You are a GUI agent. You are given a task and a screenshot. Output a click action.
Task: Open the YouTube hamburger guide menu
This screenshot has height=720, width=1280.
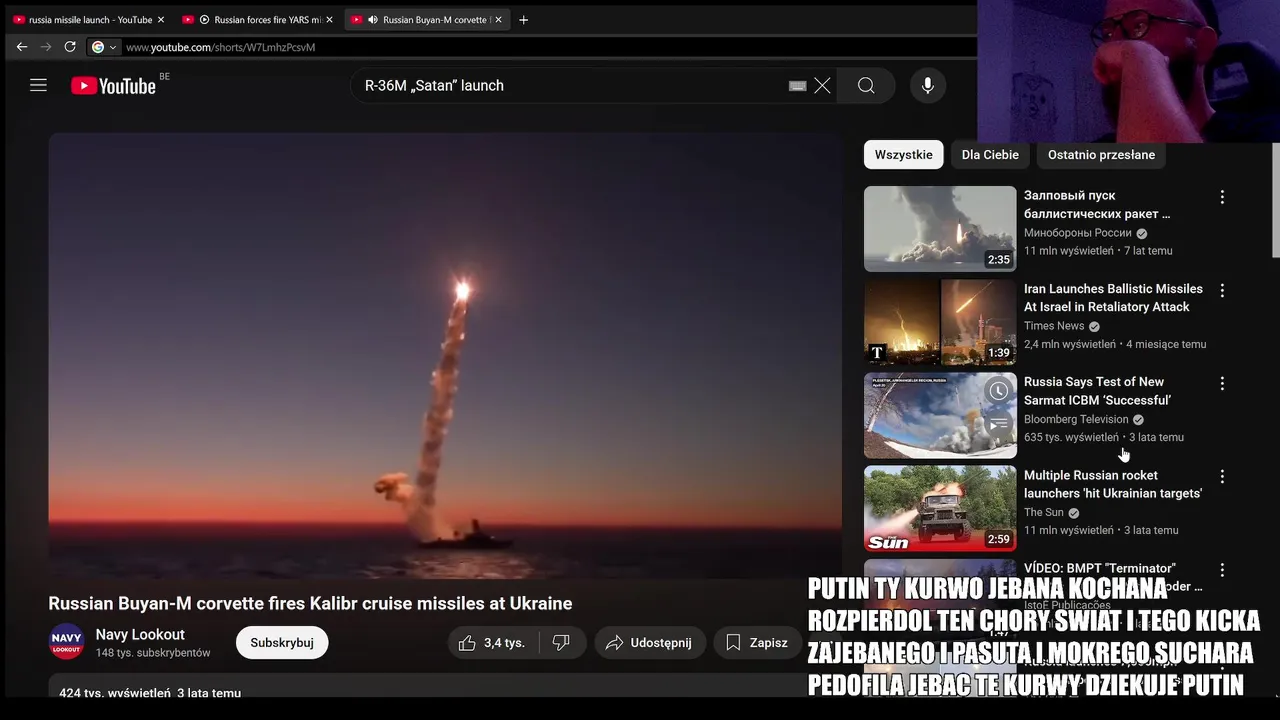(38, 86)
